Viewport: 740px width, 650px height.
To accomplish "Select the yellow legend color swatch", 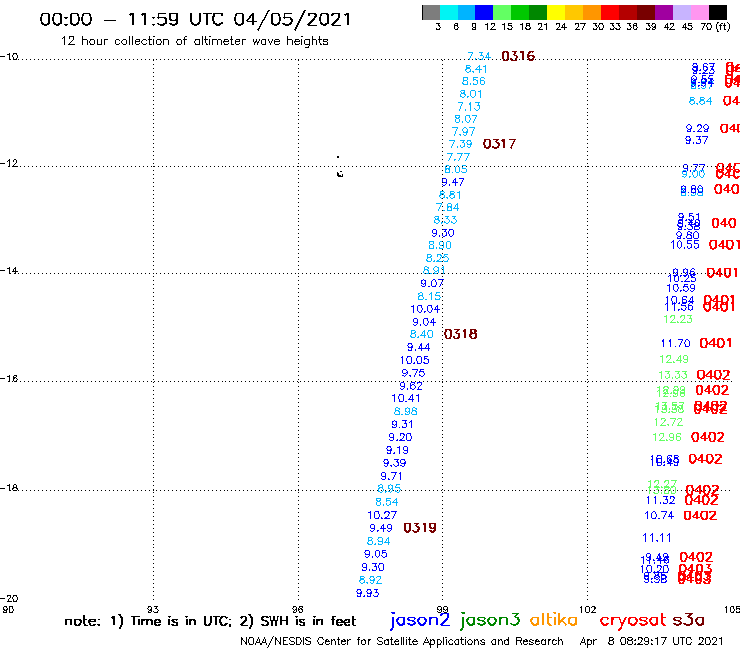I will coord(556,12).
